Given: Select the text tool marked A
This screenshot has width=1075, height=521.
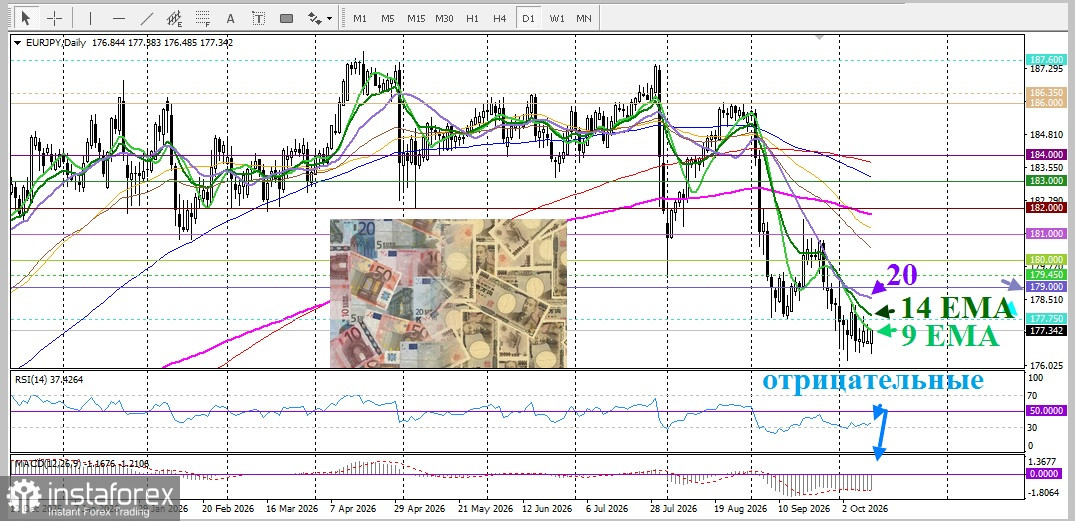Looking at the screenshot, I should [x=230, y=18].
